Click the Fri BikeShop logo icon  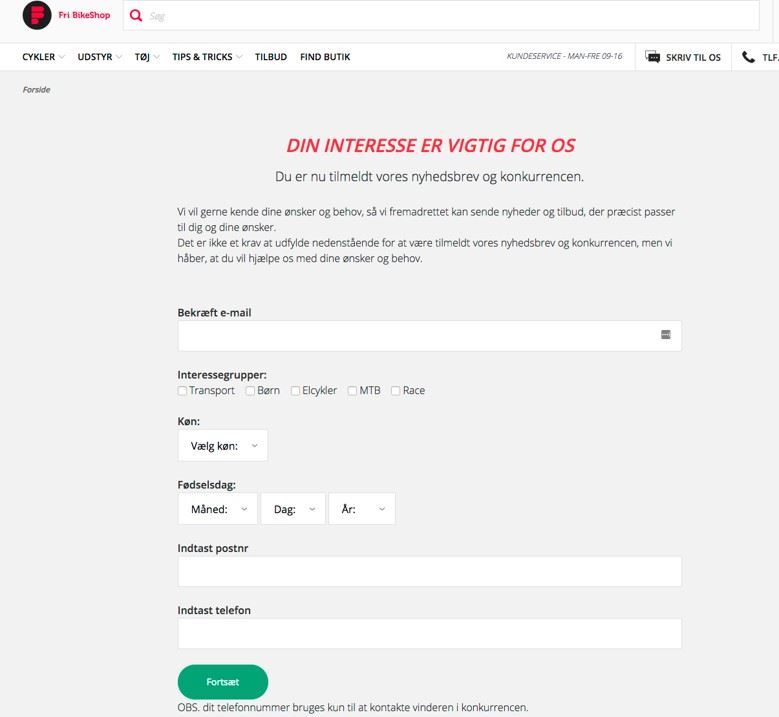(x=37, y=15)
